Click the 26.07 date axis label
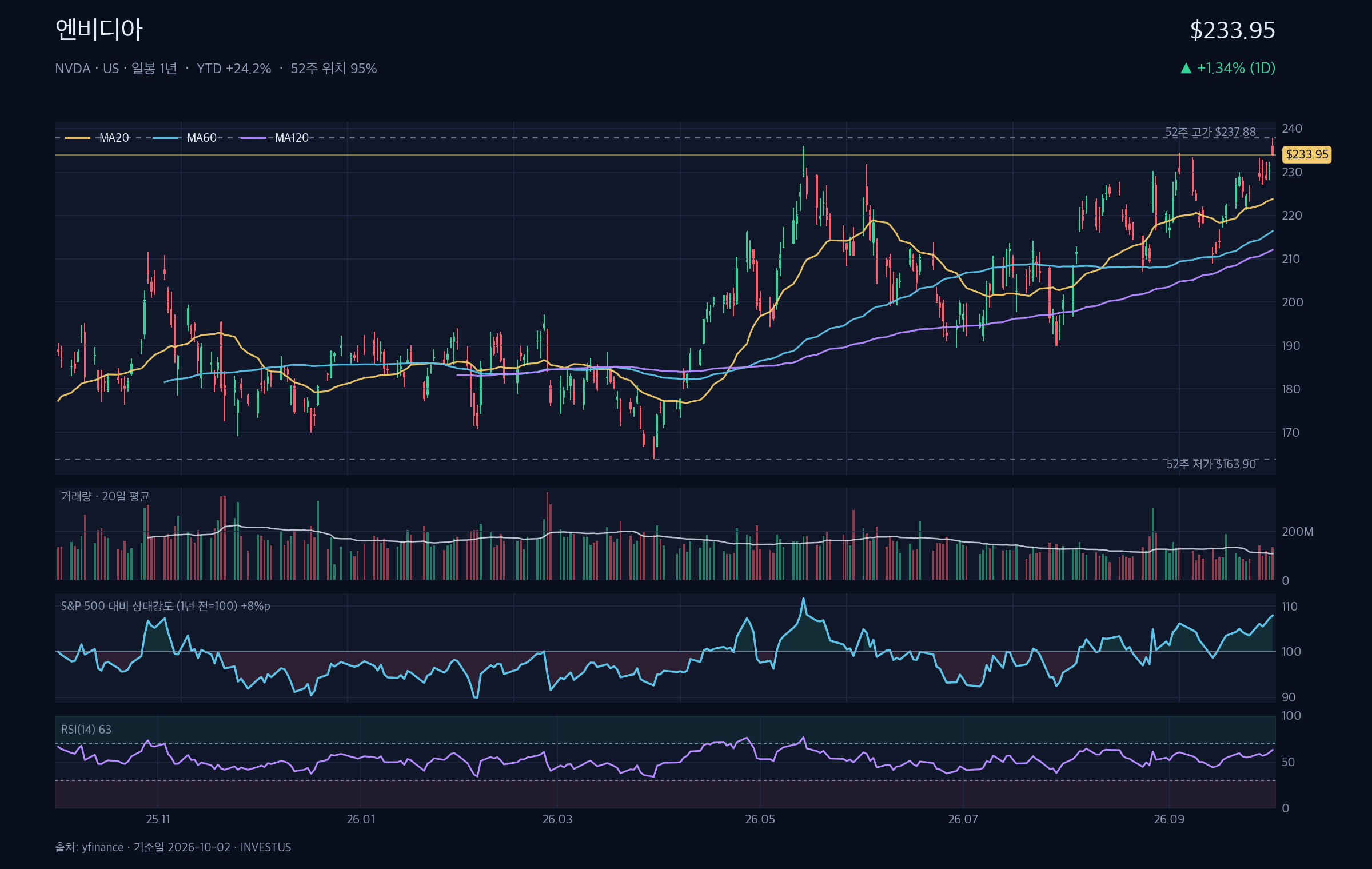Image resolution: width=1372 pixels, height=869 pixels. (963, 819)
